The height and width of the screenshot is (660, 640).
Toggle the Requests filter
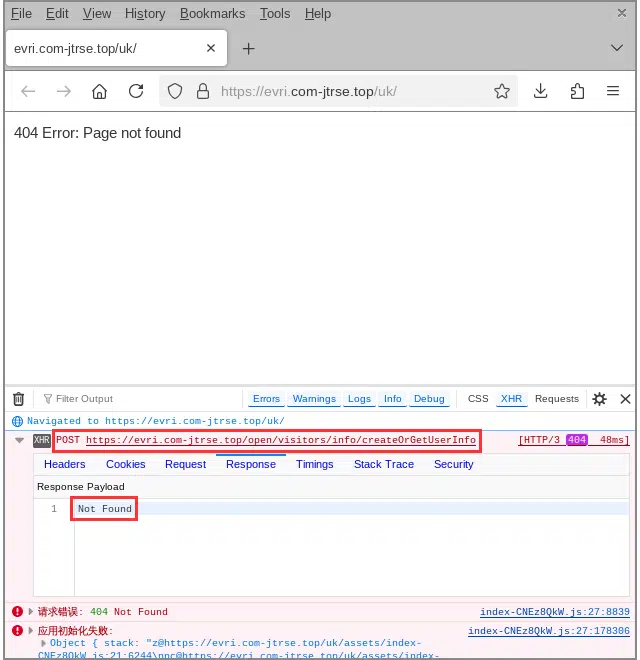pyautogui.click(x=557, y=399)
